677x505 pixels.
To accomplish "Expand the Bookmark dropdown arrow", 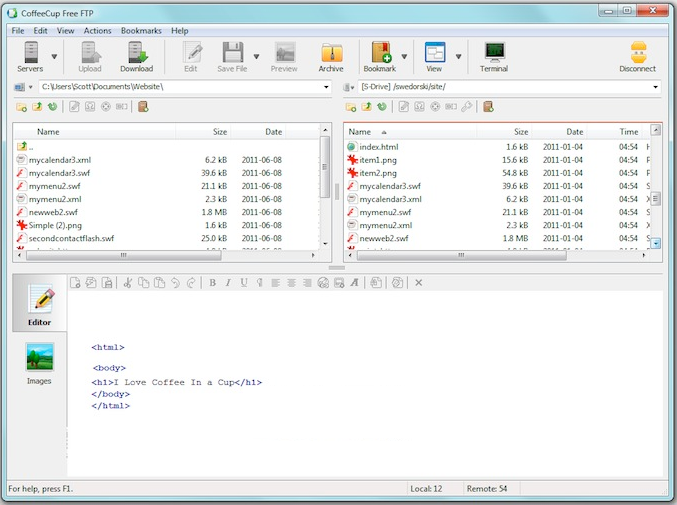I will point(405,57).
